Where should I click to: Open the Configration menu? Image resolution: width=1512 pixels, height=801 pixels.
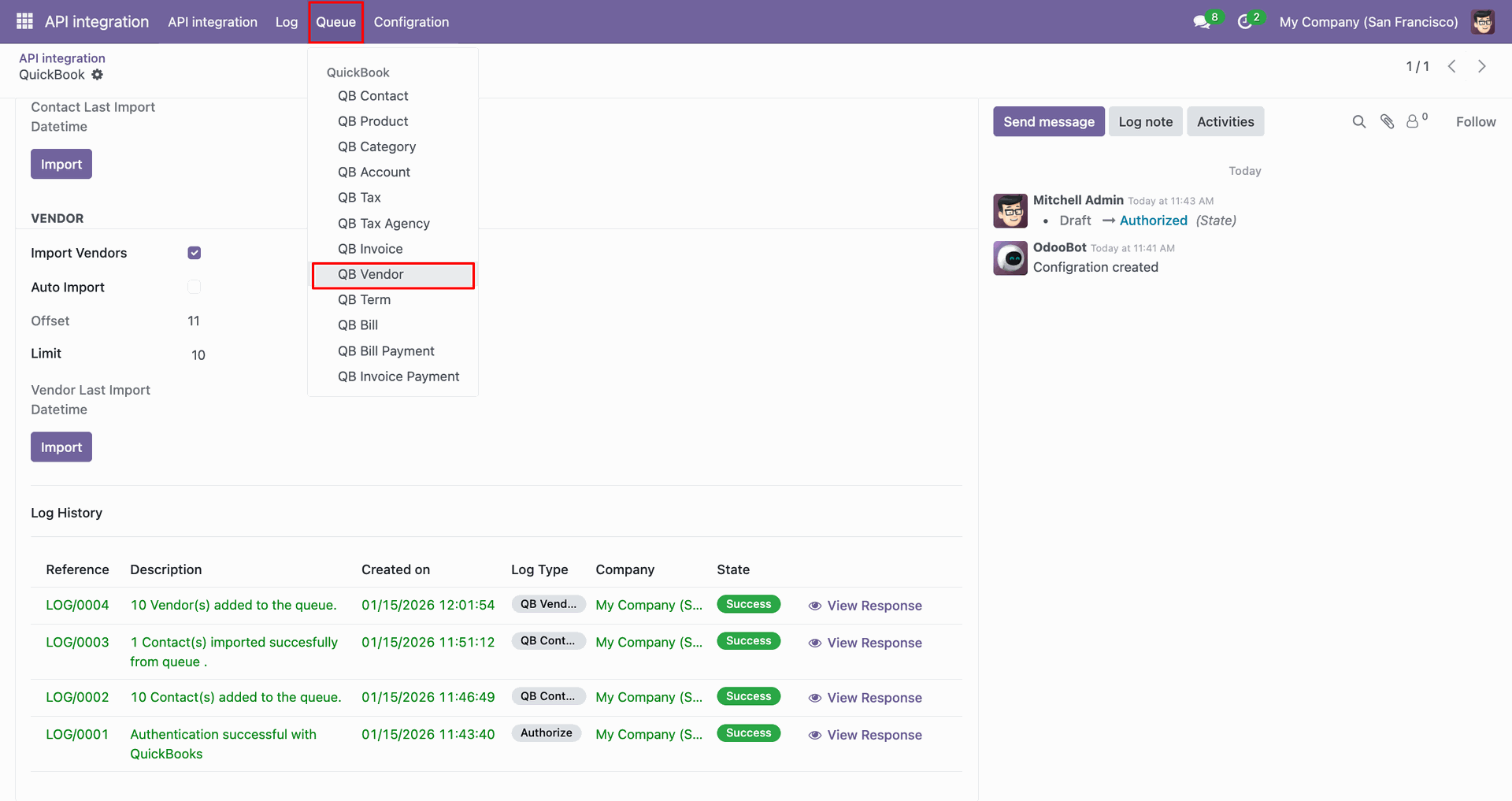411,22
